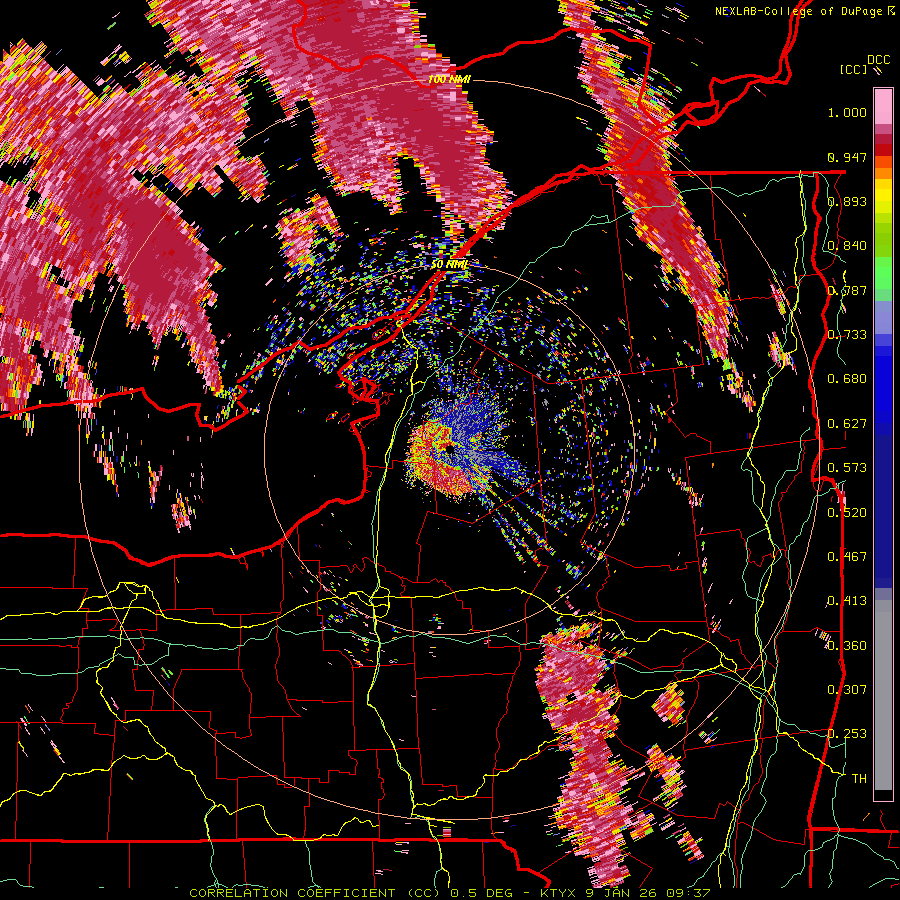
Task: Click the 0.360 scale value
Action: click(847, 646)
